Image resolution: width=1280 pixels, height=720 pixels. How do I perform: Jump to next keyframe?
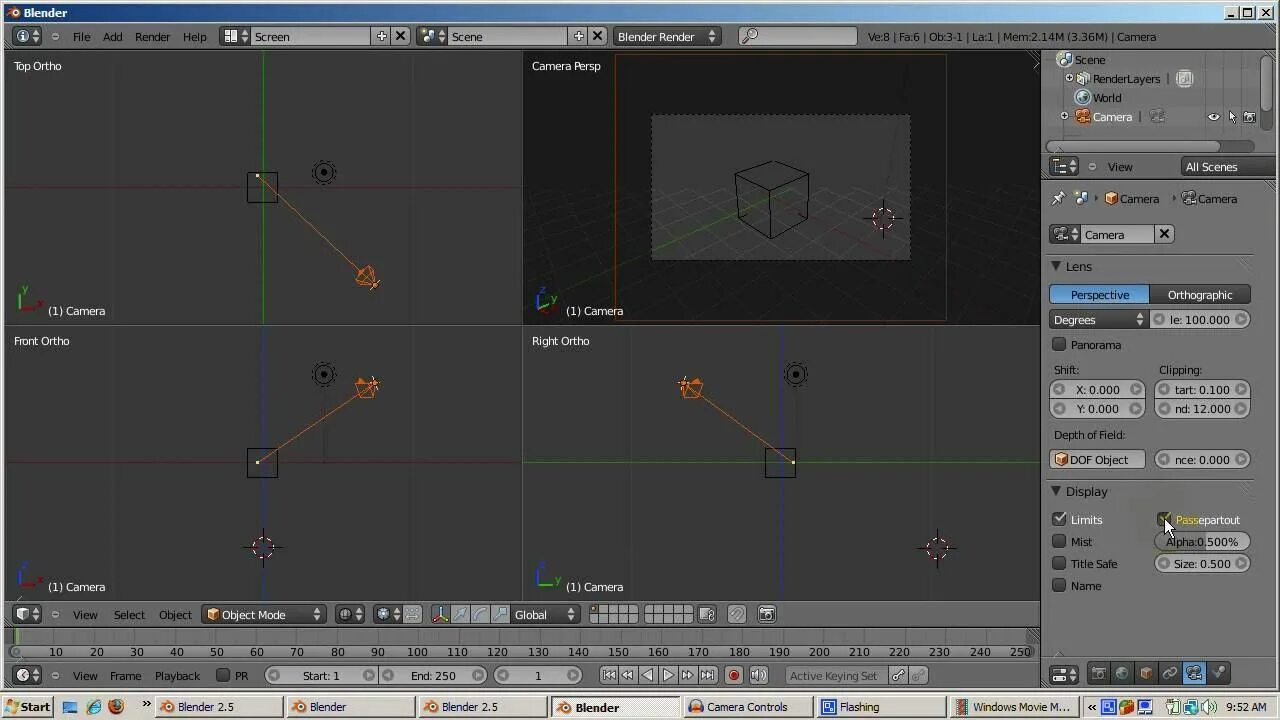coord(688,675)
